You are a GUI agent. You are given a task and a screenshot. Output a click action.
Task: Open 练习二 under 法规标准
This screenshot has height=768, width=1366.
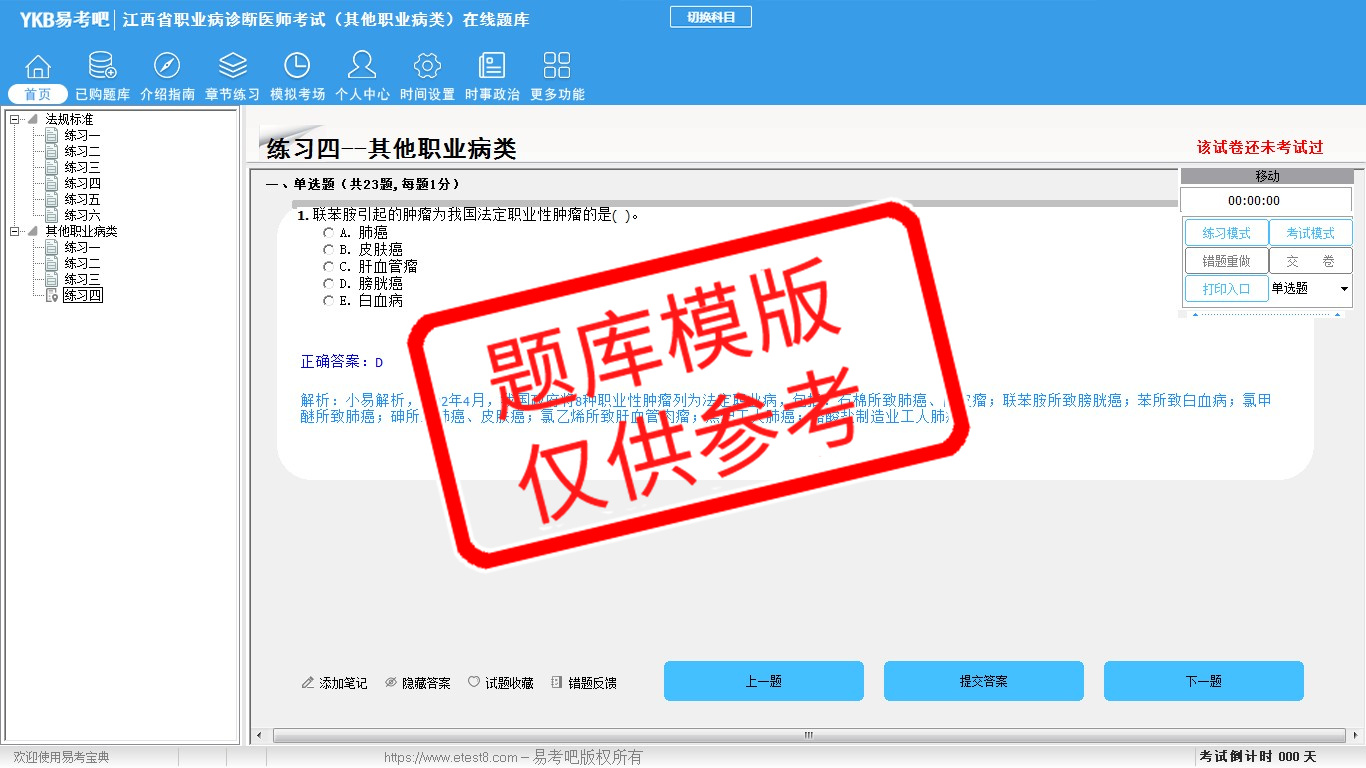(82, 152)
